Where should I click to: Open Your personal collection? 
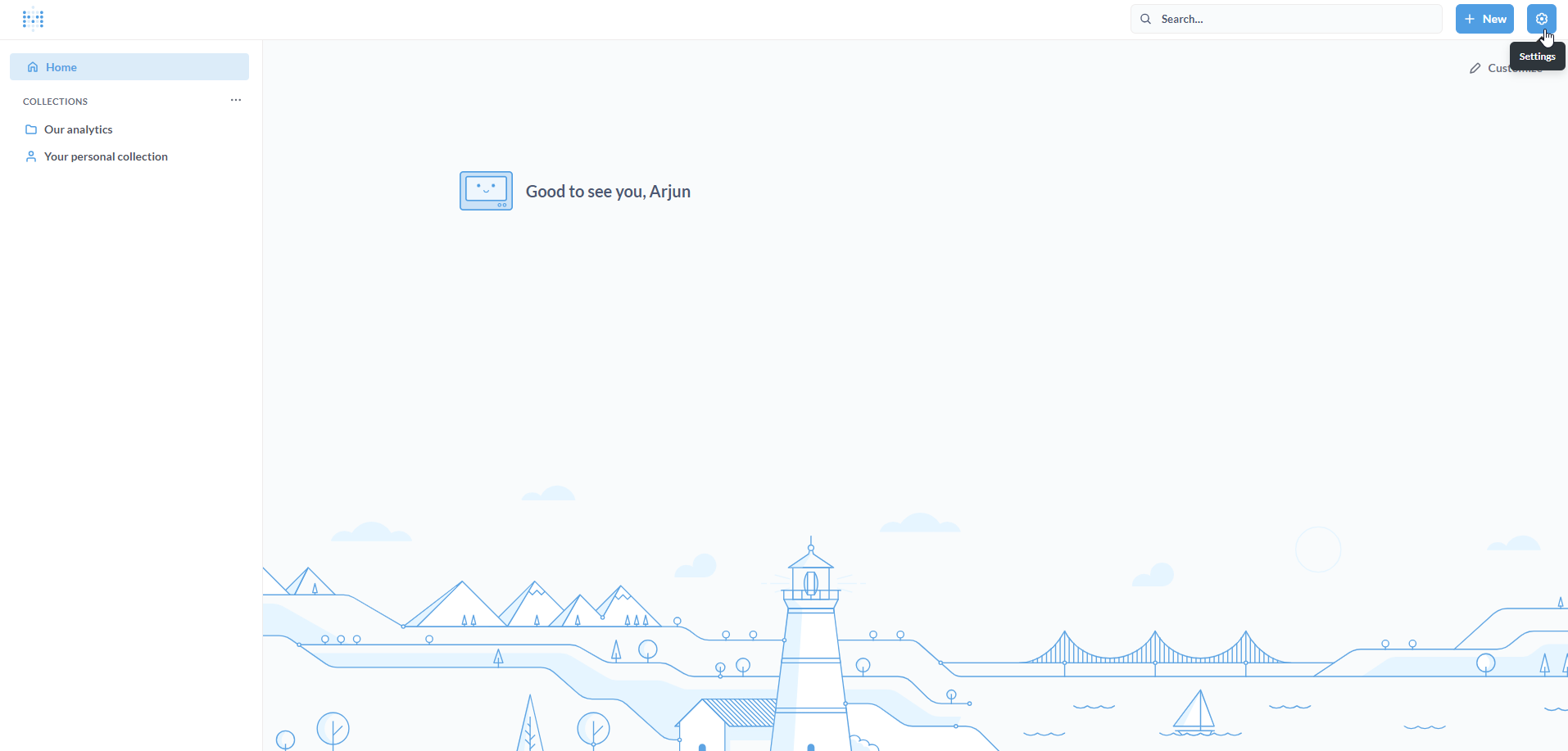pos(129,156)
